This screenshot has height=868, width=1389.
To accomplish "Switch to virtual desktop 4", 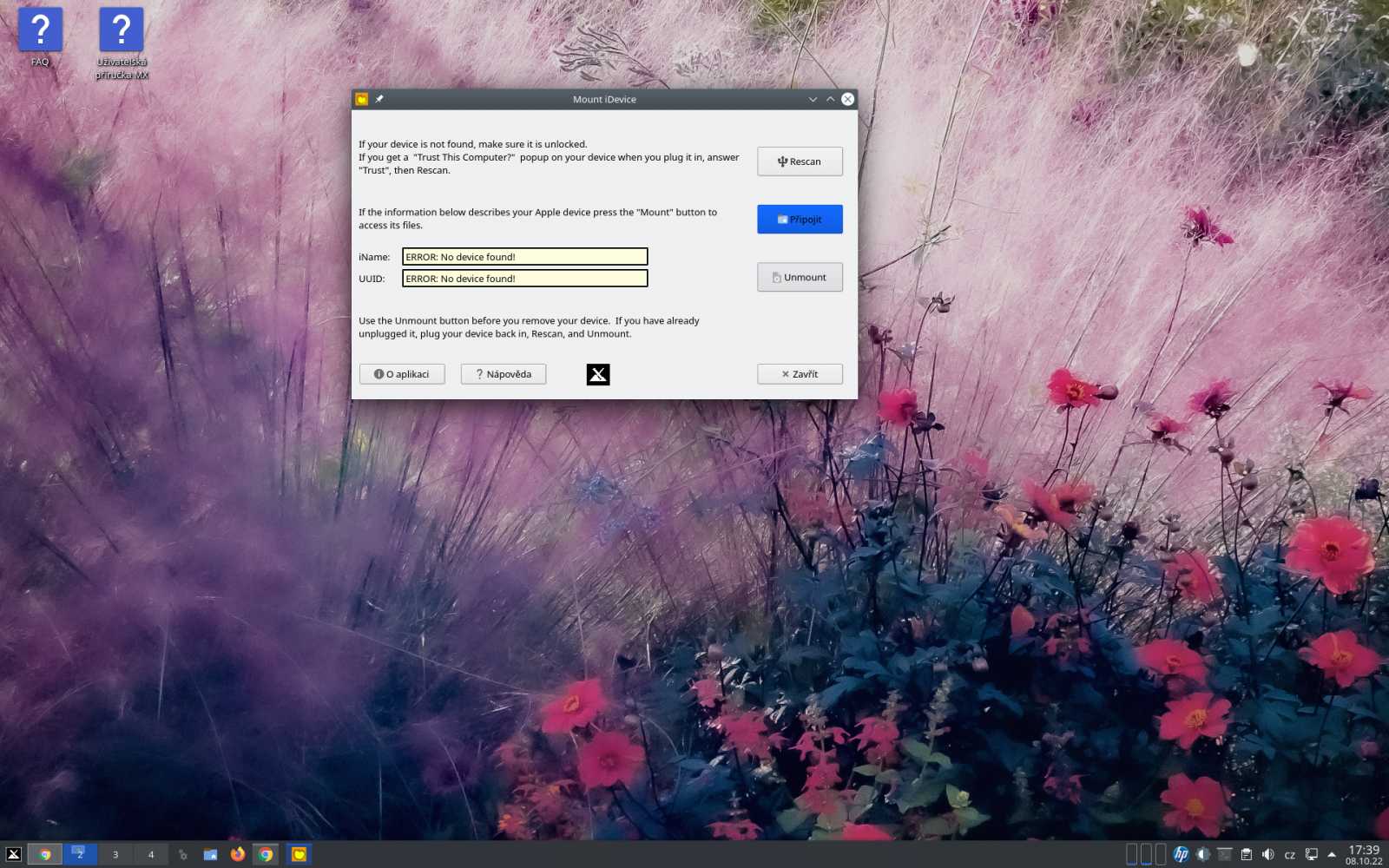I will pyautogui.click(x=151, y=854).
